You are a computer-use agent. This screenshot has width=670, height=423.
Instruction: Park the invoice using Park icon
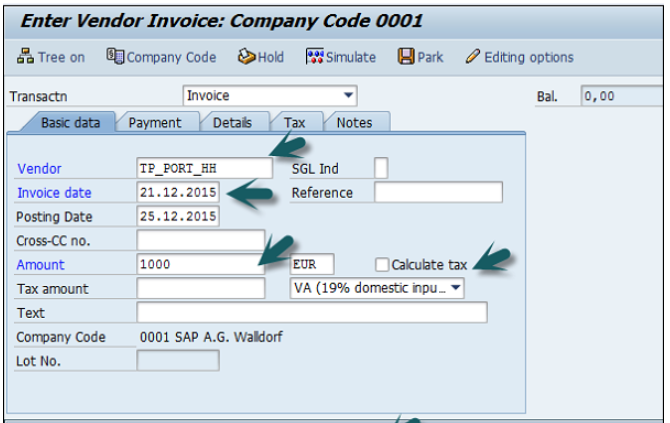pyautogui.click(x=406, y=57)
